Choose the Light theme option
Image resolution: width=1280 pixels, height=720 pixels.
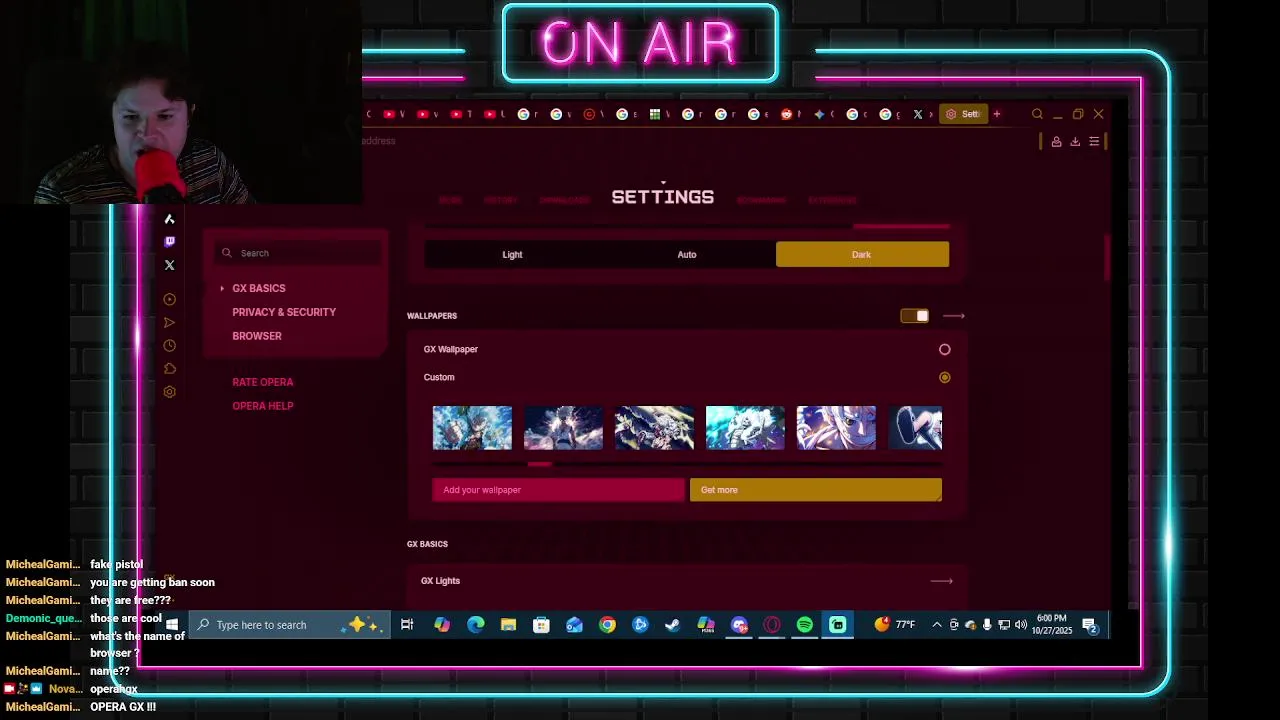(512, 254)
